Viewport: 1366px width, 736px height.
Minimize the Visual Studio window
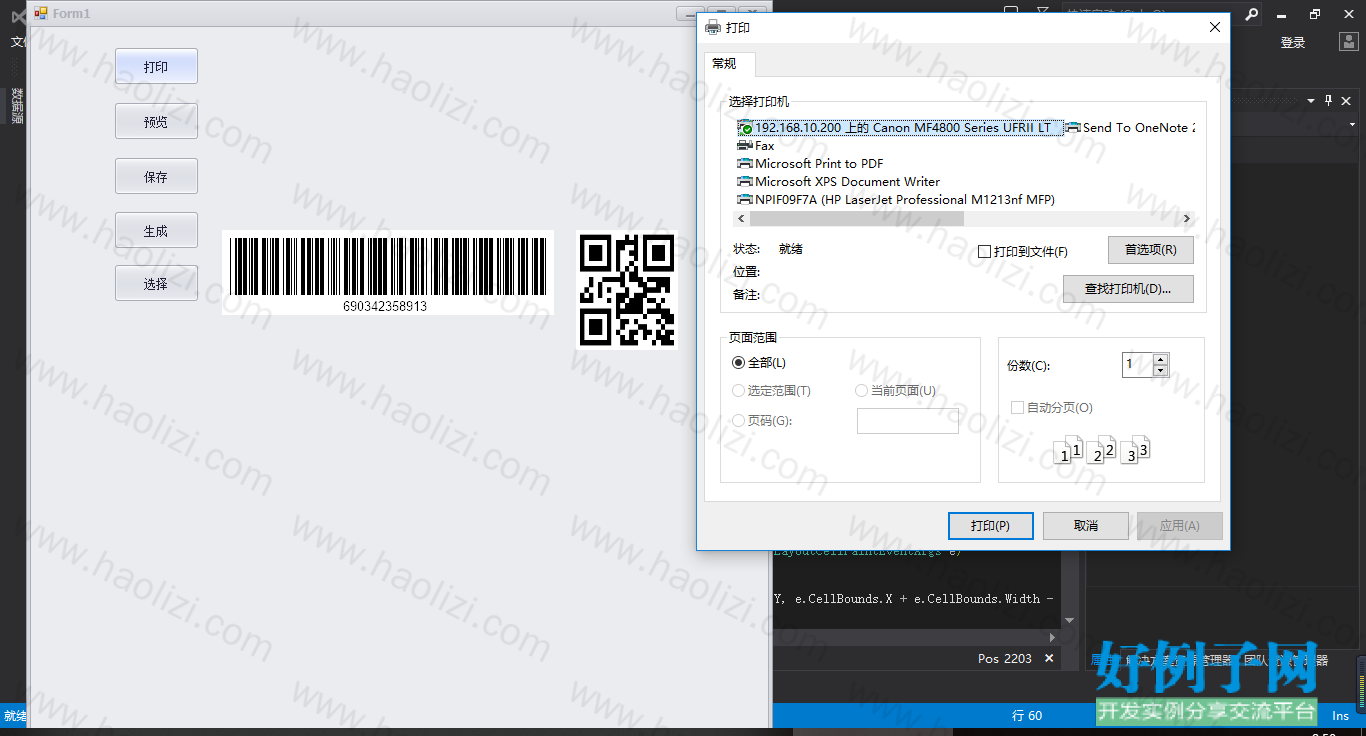point(1283,14)
